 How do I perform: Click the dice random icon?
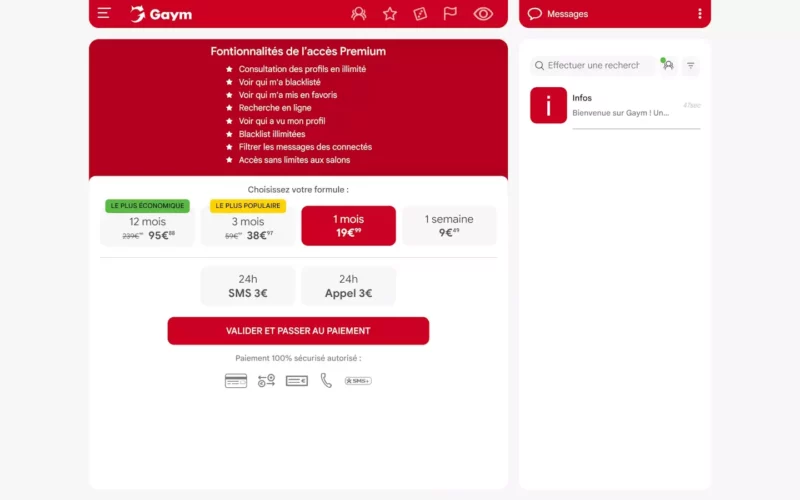point(420,14)
